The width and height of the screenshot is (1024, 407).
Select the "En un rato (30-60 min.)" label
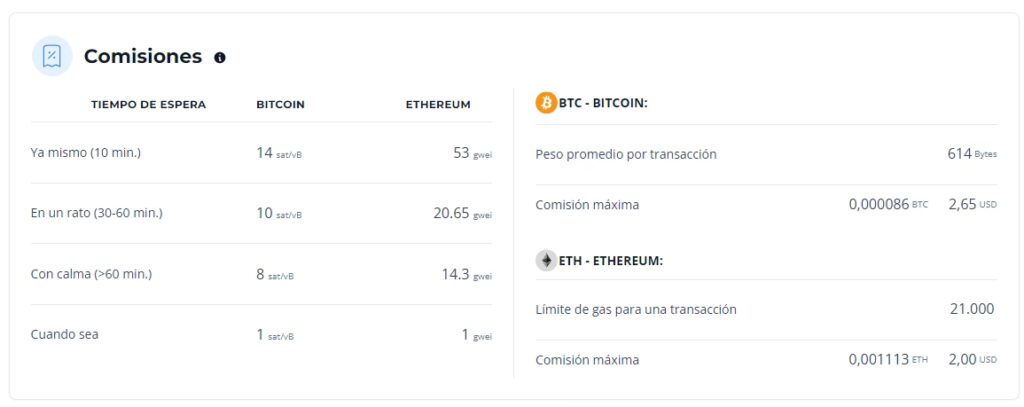(x=97, y=213)
